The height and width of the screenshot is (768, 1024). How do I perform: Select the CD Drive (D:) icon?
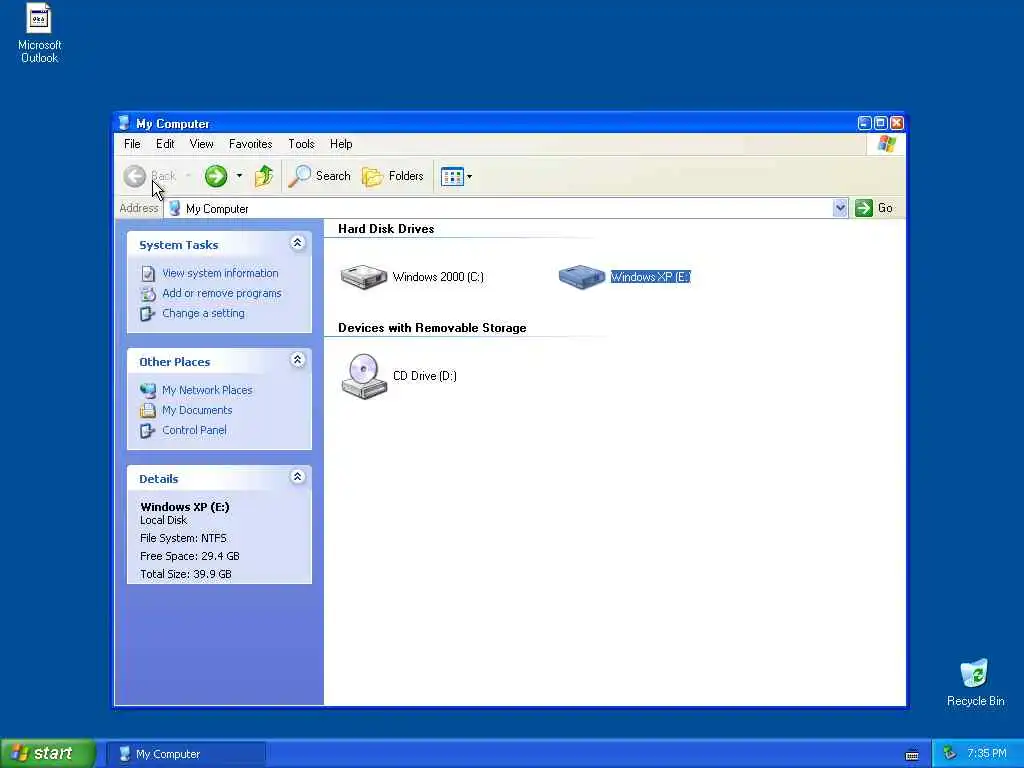click(364, 376)
